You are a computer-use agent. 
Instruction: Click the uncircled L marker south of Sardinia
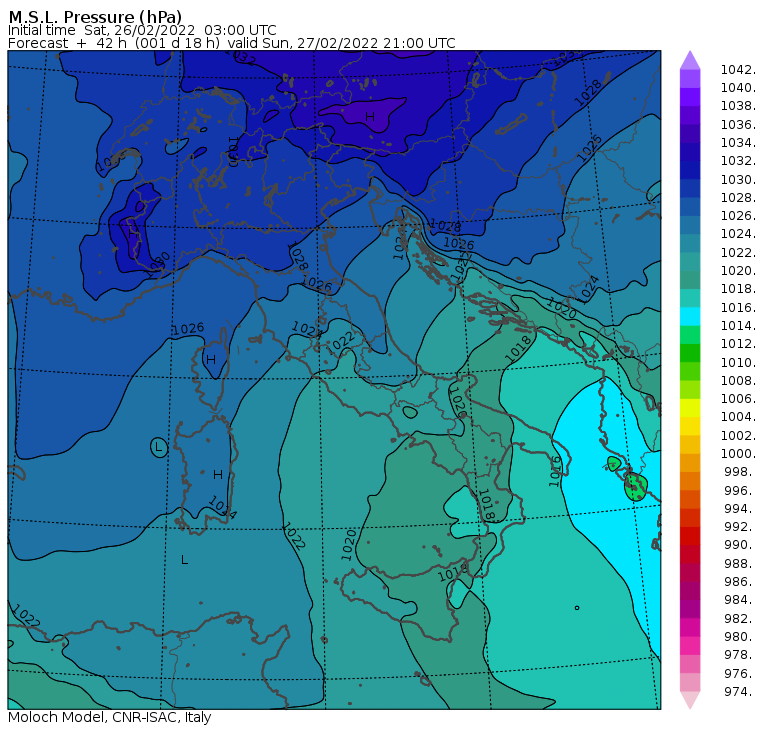point(185,560)
